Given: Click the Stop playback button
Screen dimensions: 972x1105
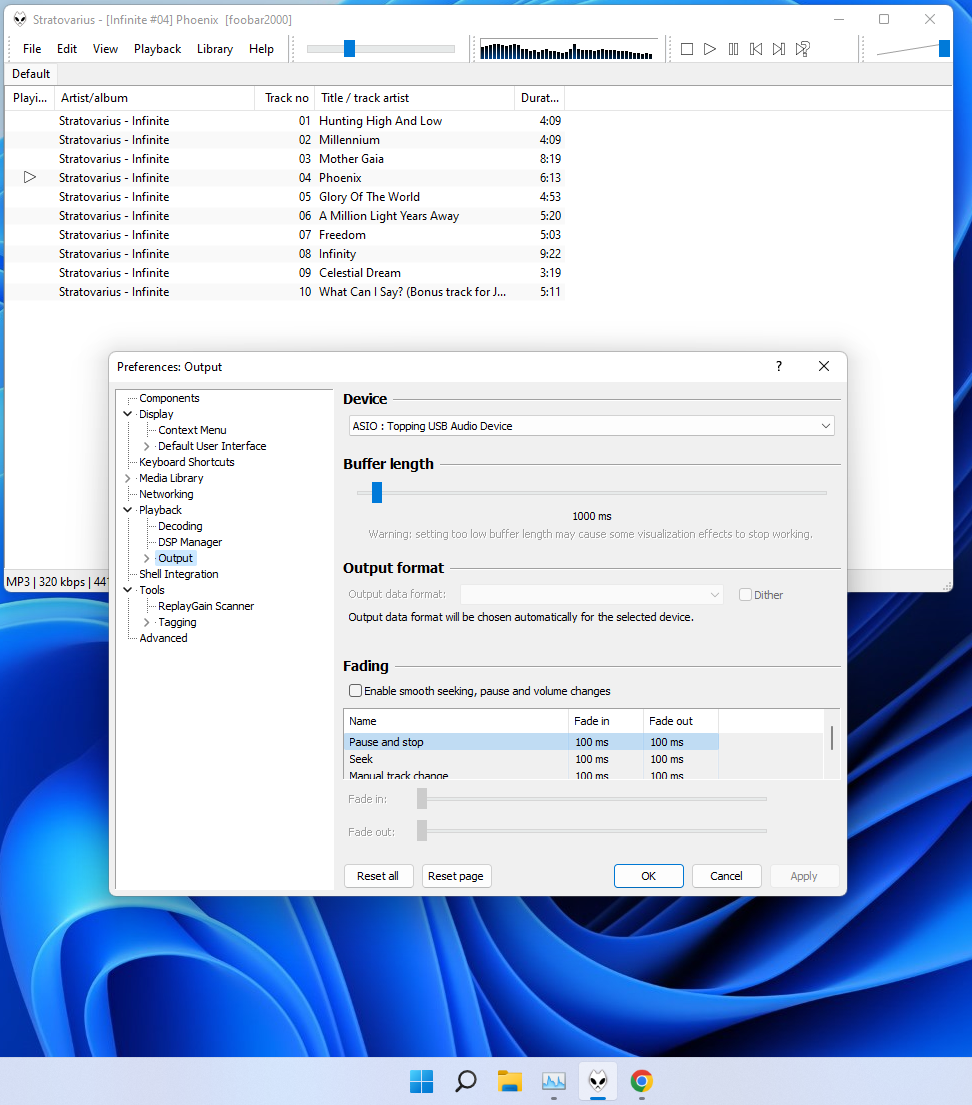Looking at the screenshot, I should [687, 49].
